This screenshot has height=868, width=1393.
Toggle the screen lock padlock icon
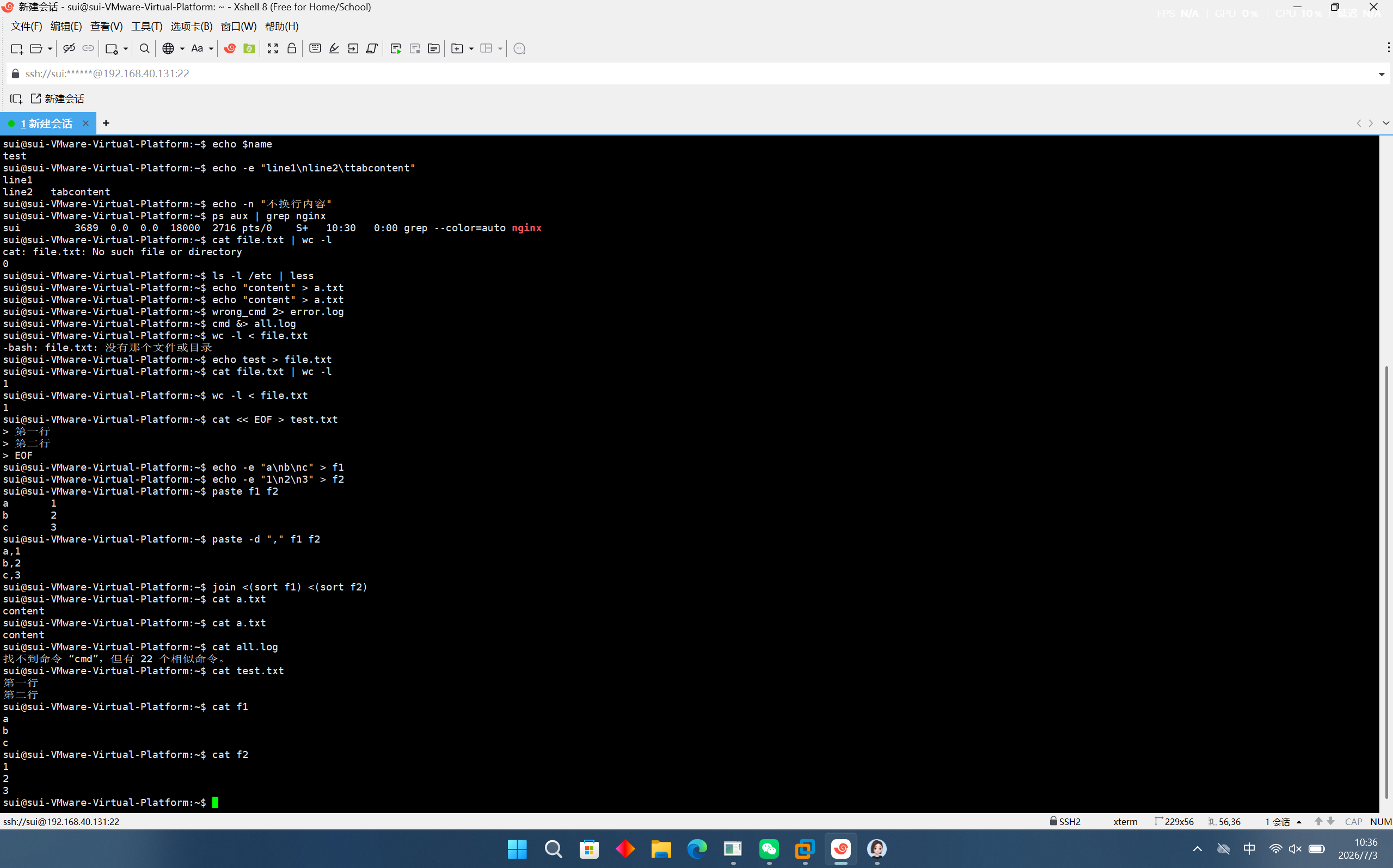click(x=292, y=49)
